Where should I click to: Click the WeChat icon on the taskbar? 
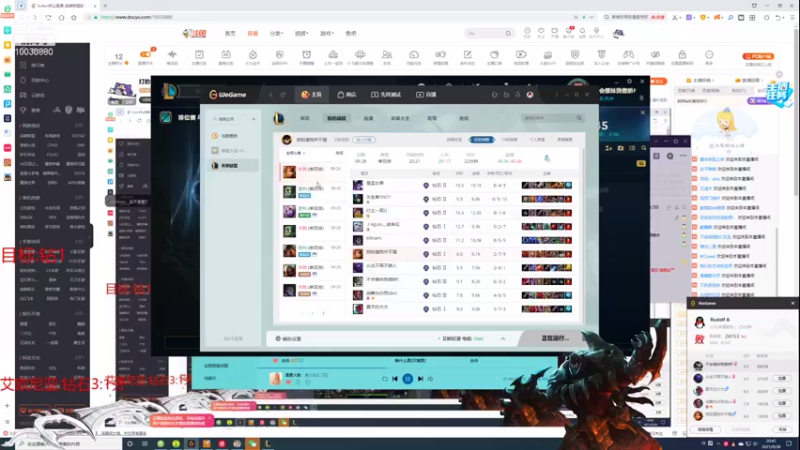point(252,444)
